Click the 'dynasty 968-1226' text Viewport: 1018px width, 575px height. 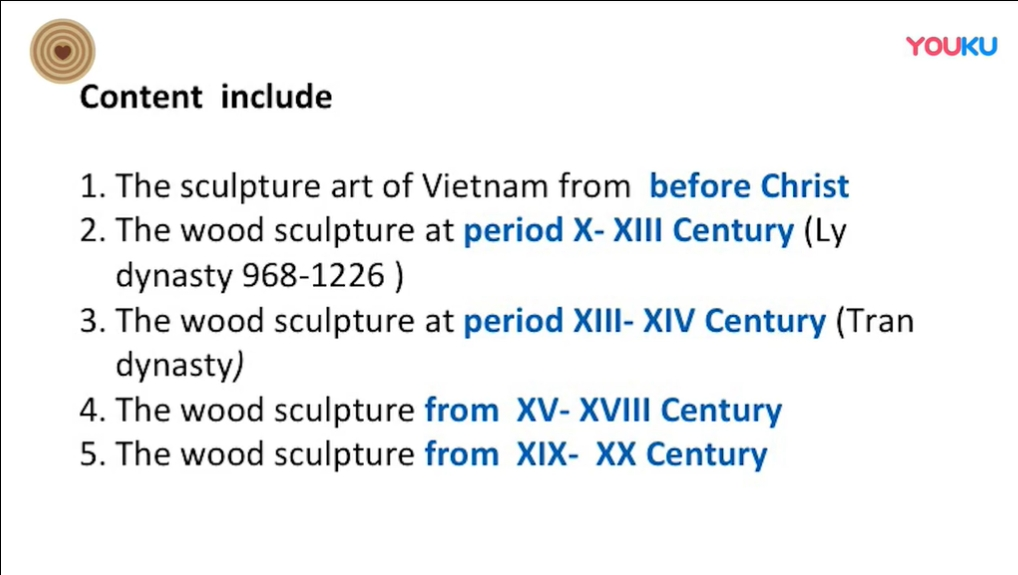point(251,276)
